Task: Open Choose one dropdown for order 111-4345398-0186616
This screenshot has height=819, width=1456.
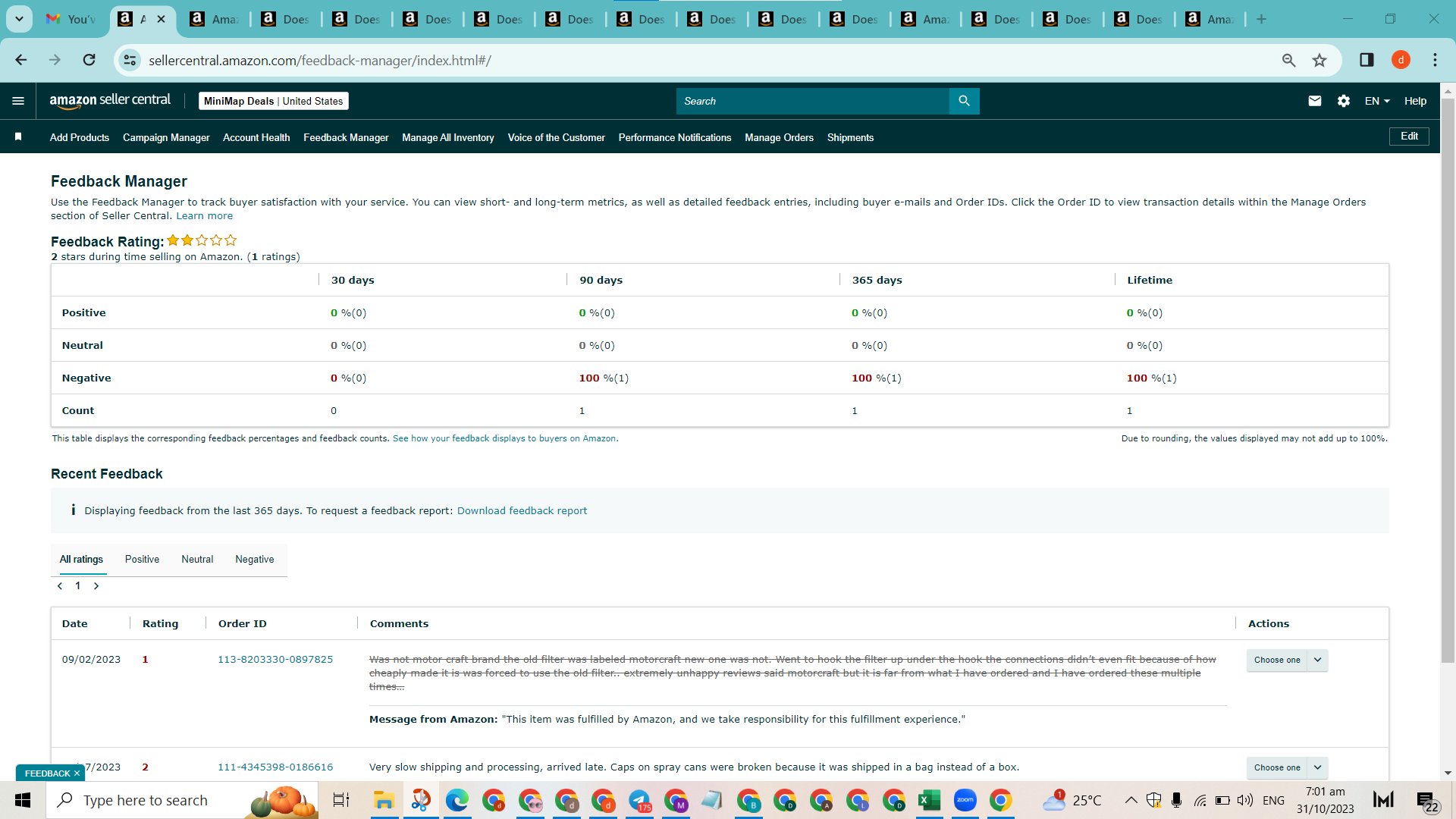Action: [1287, 767]
